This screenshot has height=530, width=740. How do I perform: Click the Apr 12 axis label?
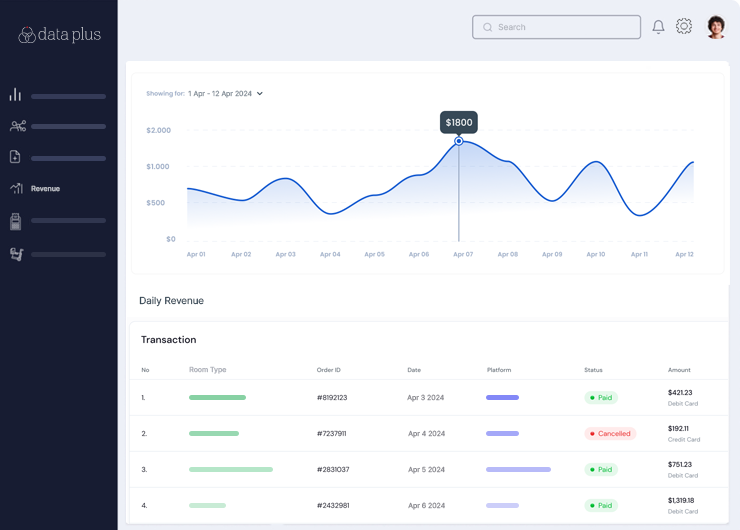click(x=684, y=254)
